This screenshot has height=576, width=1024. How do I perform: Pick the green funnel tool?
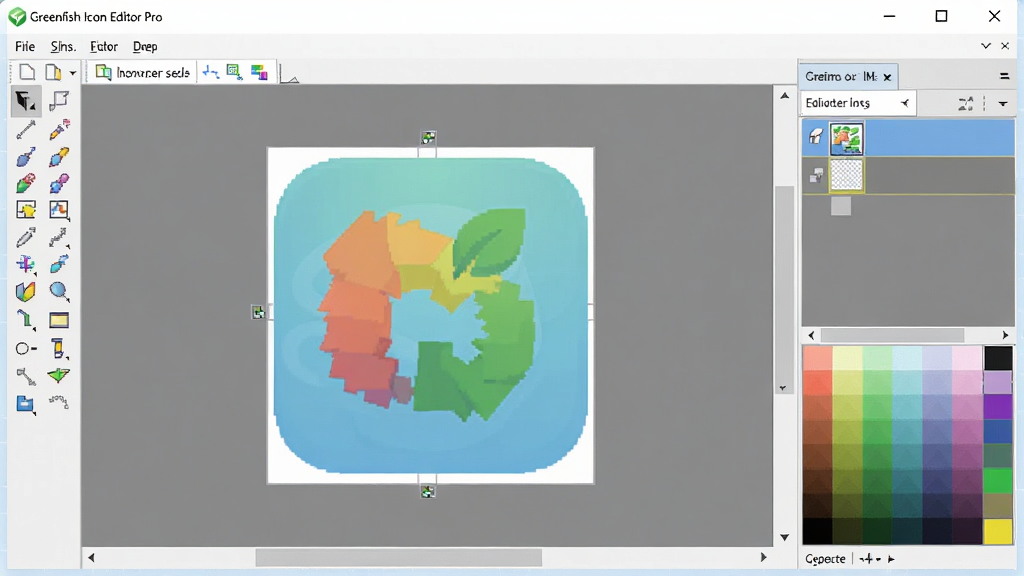59,376
